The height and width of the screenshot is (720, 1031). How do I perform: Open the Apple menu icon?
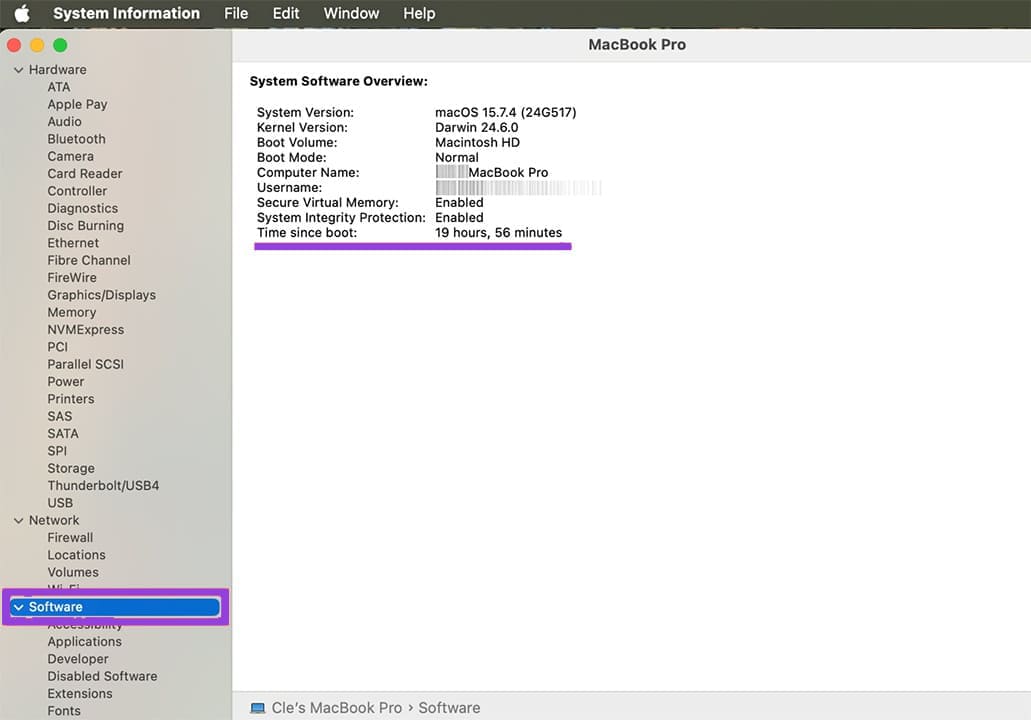(22, 13)
